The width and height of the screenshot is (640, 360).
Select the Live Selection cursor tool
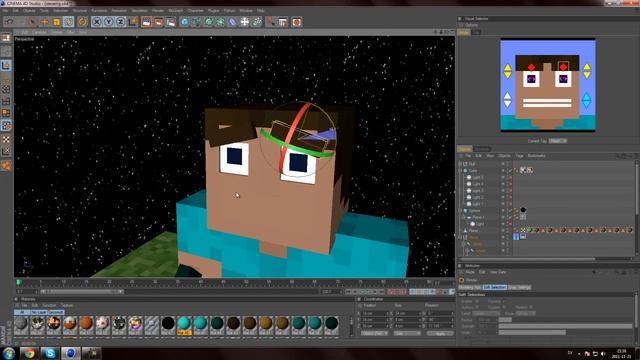(x=32, y=22)
